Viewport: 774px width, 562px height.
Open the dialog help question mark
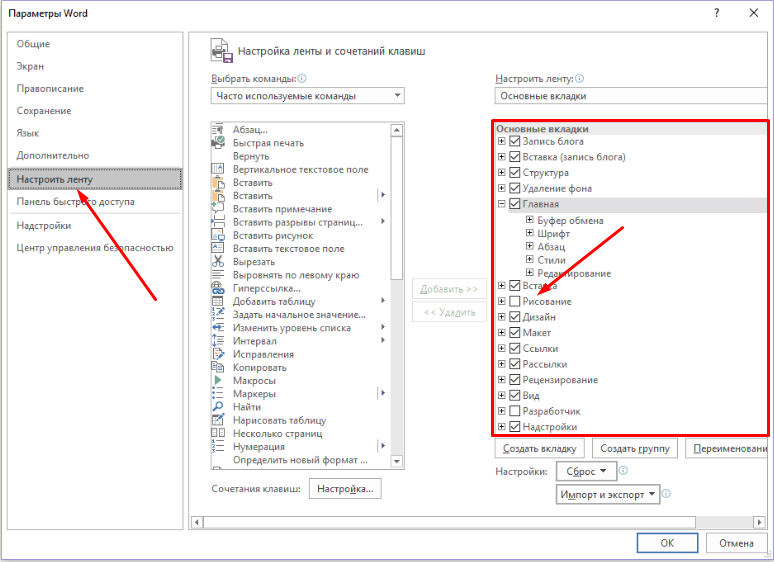pos(717,13)
